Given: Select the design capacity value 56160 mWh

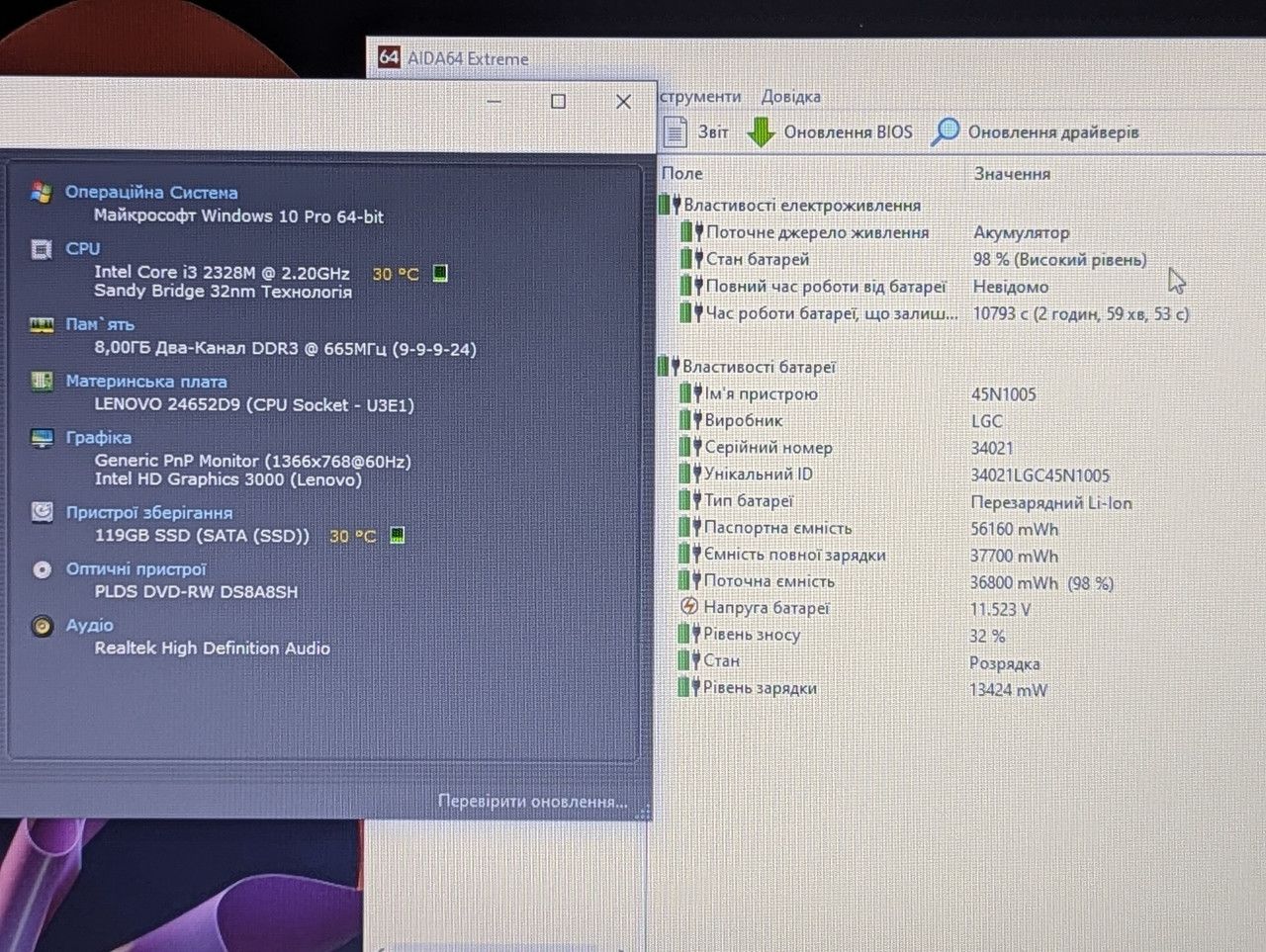Looking at the screenshot, I should click(1014, 529).
